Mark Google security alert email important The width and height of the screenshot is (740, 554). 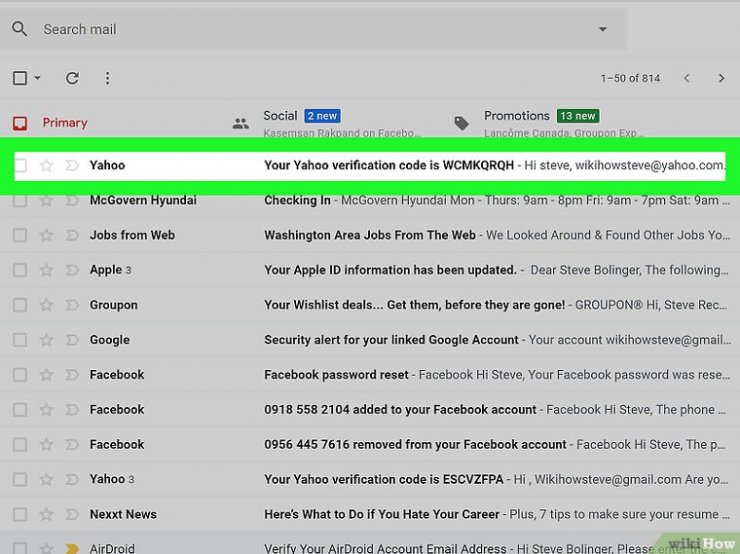point(72,340)
